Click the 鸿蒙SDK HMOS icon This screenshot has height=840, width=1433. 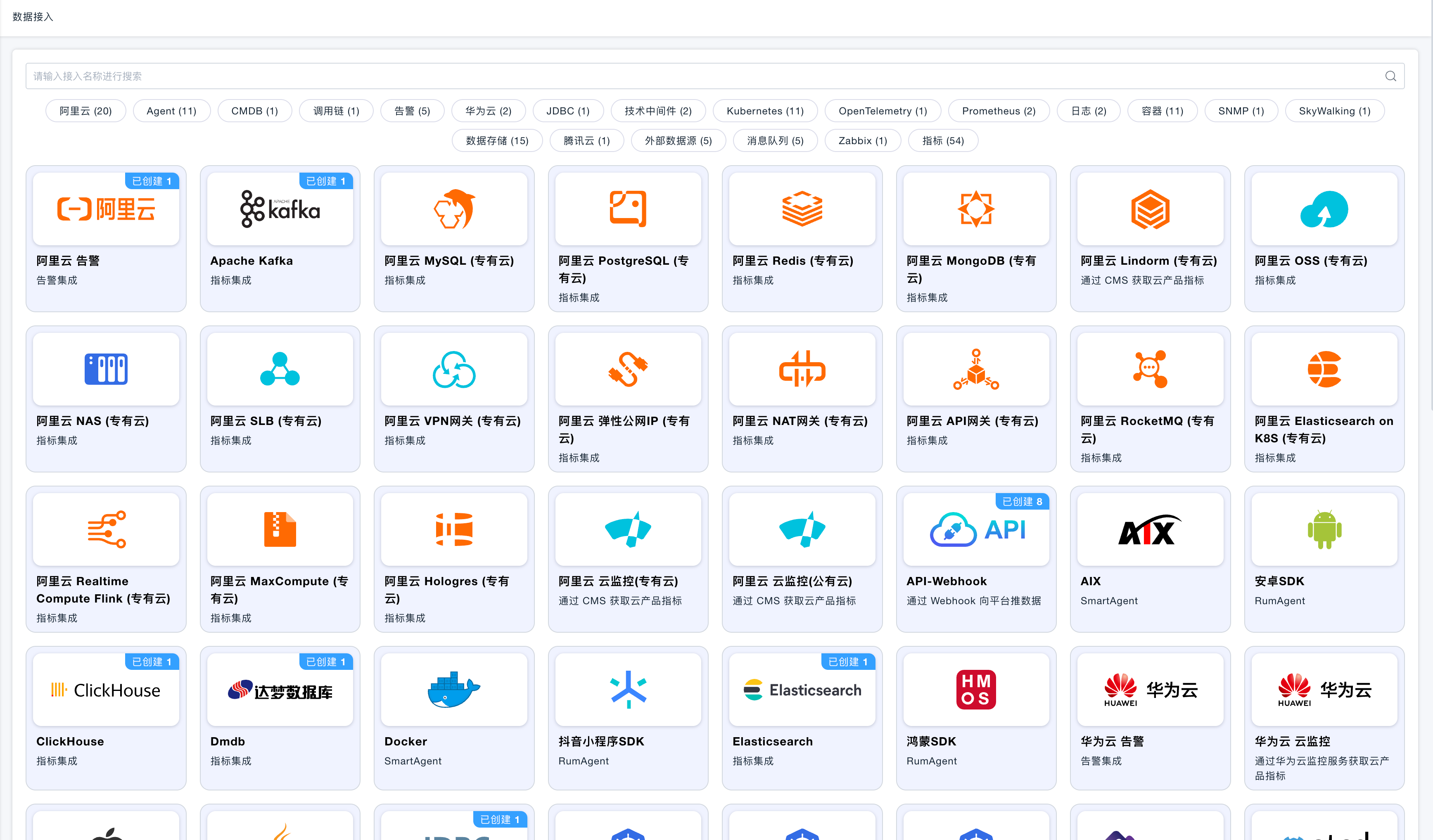tap(976, 689)
